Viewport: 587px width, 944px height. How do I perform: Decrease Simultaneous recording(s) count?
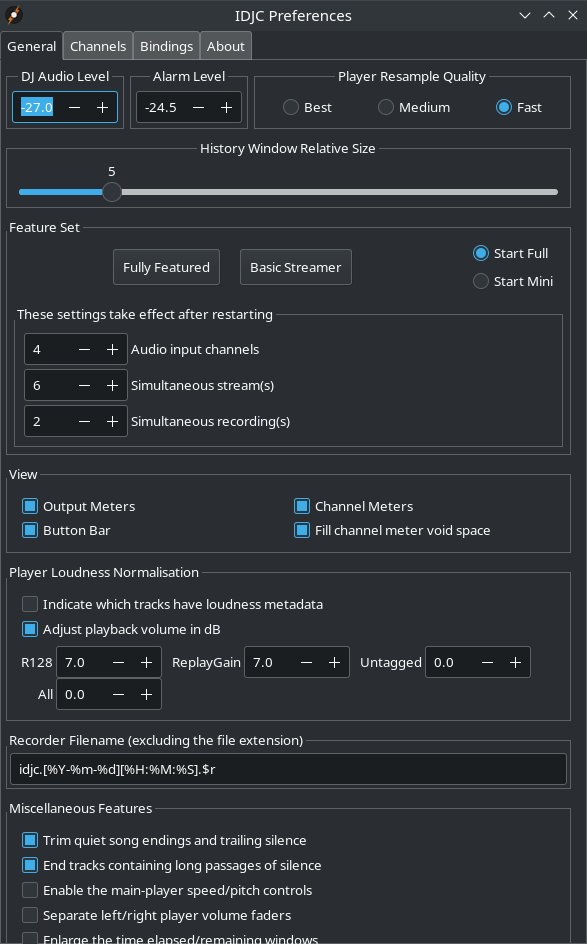pyautogui.click(x=84, y=421)
